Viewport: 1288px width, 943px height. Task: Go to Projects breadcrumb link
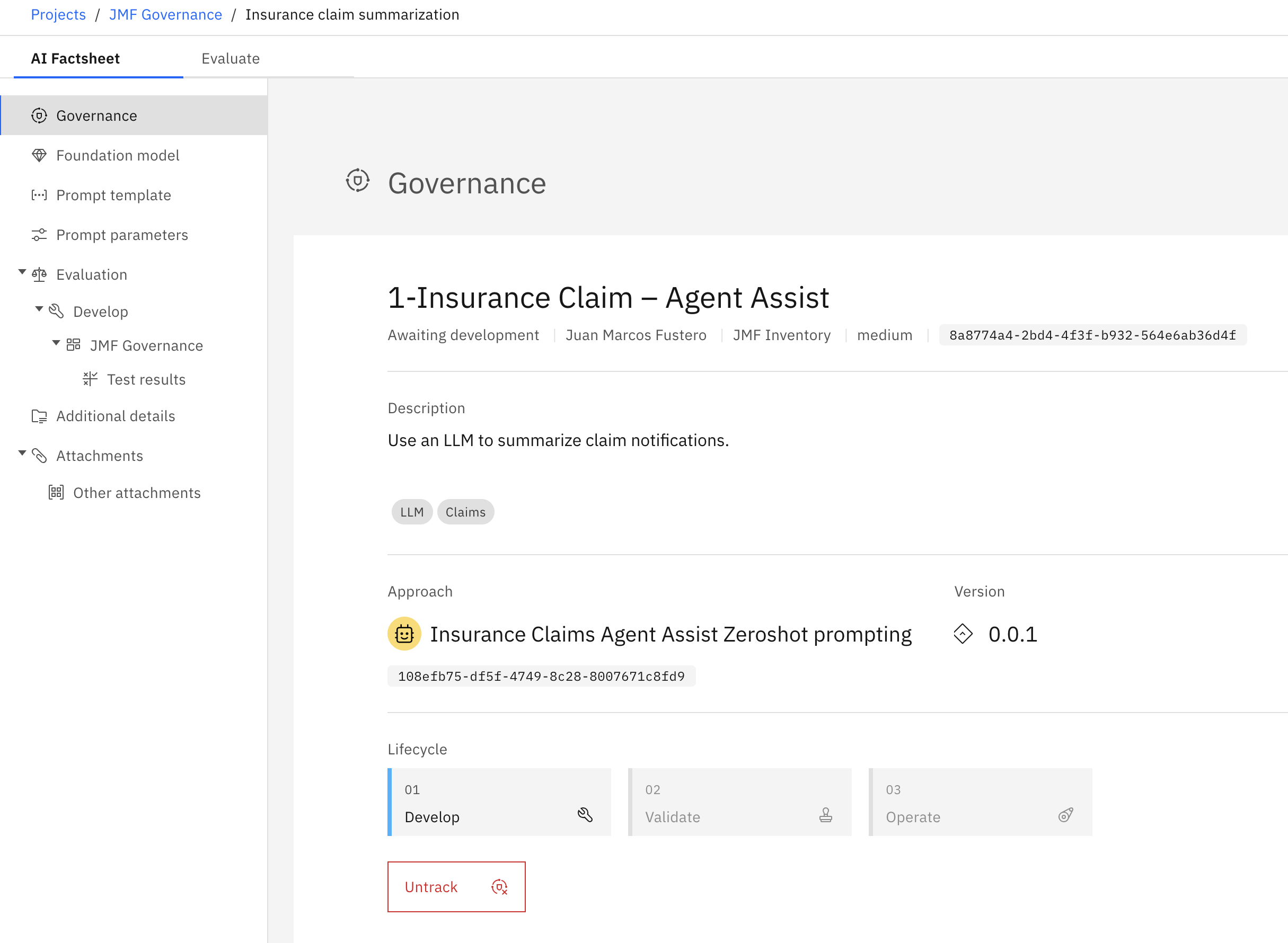click(58, 14)
